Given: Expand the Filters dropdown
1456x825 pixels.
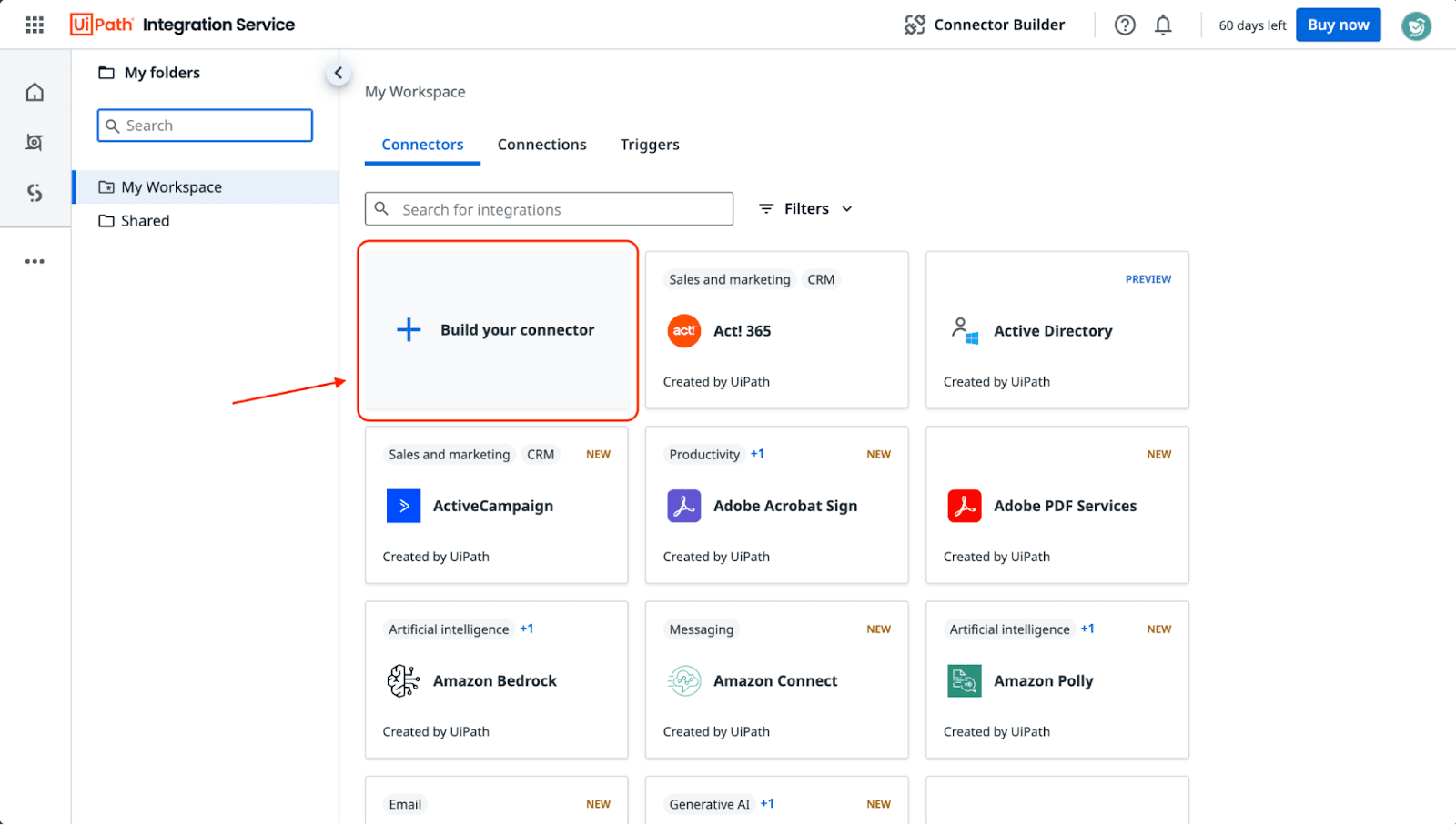Looking at the screenshot, I should click(x=806, y=209).
